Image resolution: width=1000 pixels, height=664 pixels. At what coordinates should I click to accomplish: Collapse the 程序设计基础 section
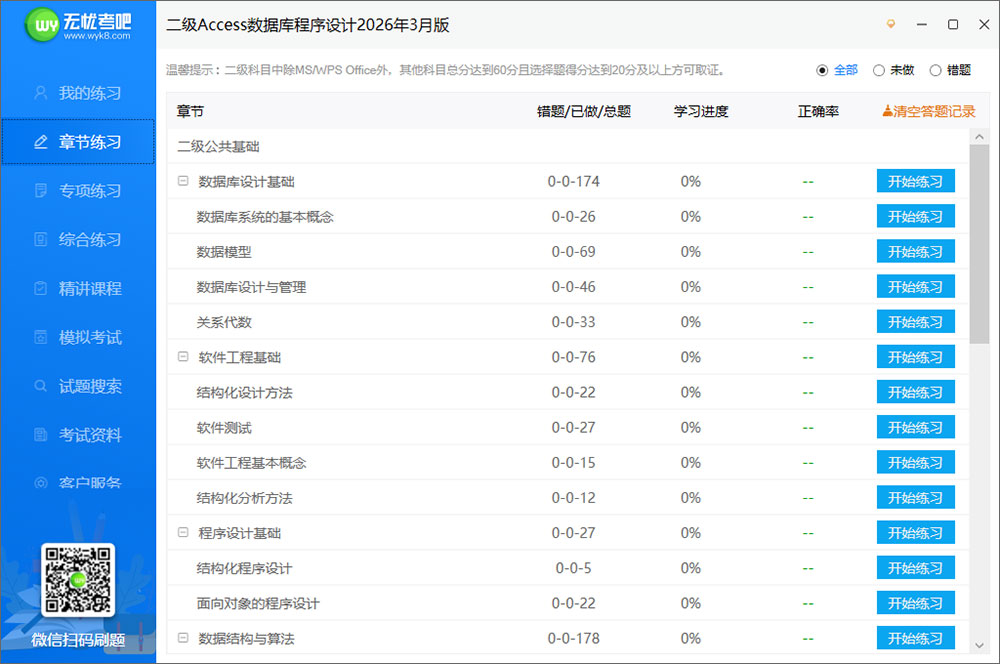tap(182, 532)
